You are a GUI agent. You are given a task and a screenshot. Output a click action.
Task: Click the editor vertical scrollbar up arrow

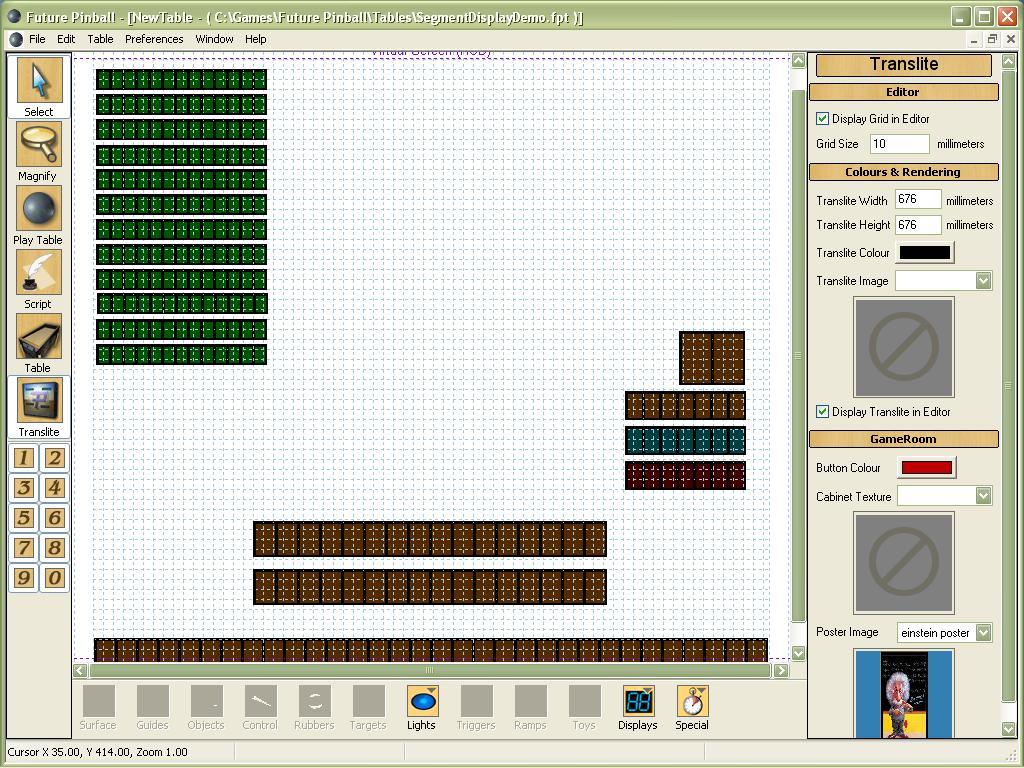(x=798, y=61)
